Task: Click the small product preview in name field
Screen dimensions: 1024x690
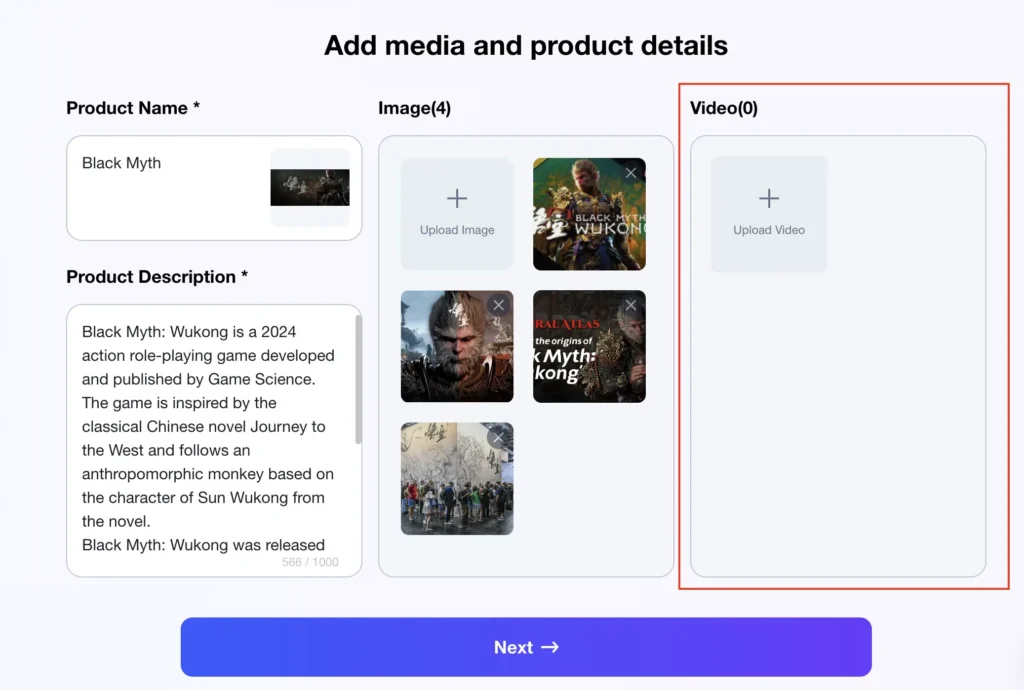Action: point(310,187)
